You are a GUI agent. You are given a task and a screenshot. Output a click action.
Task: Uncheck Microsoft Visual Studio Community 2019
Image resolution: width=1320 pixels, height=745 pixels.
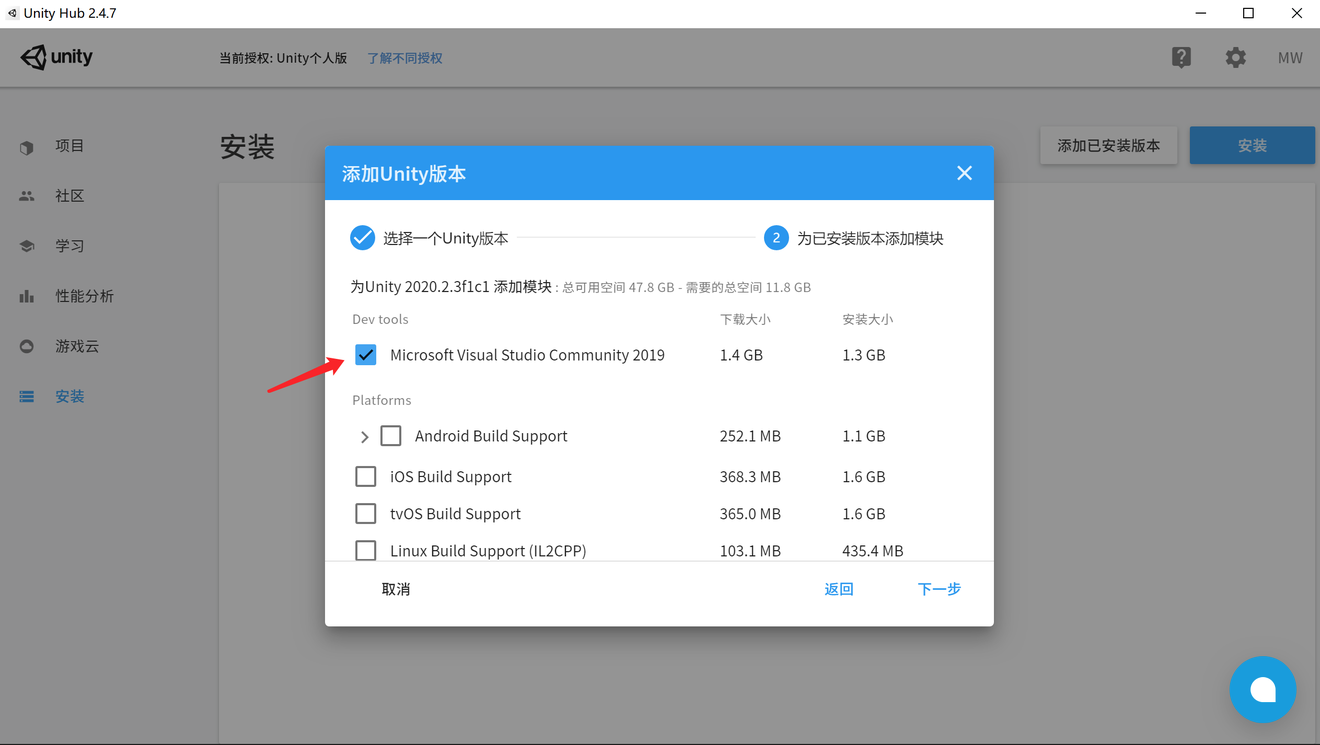[x=366, y=355]
